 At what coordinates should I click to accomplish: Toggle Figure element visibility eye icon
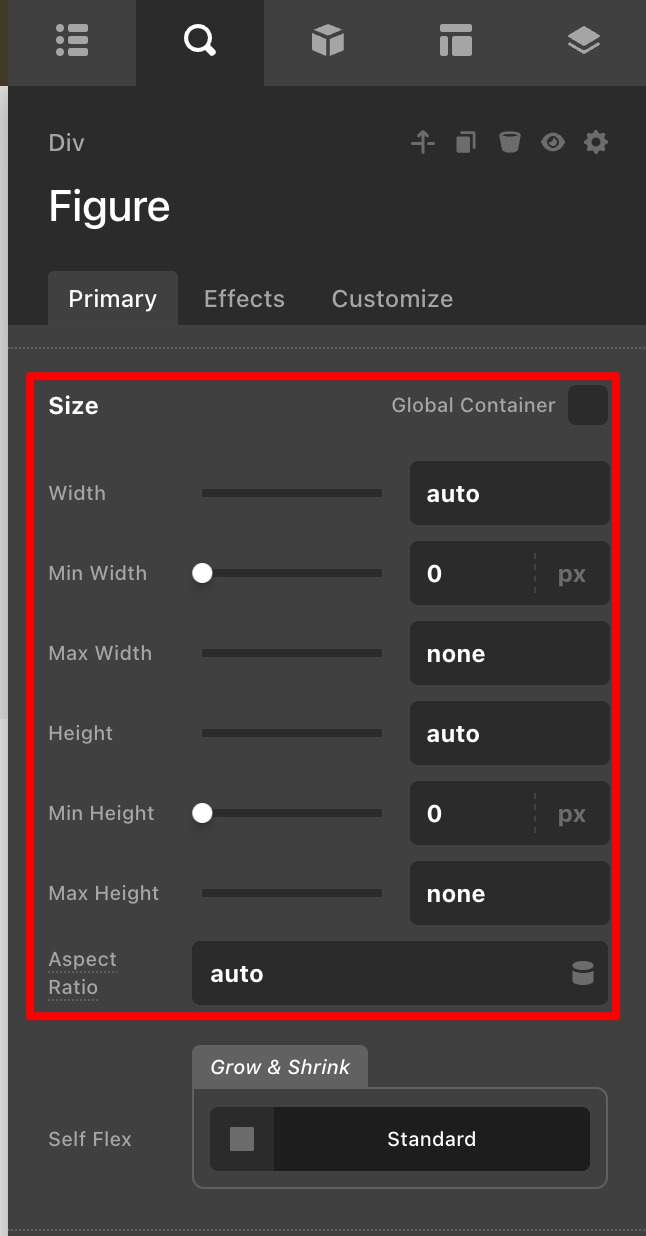[x=553, y=143]
